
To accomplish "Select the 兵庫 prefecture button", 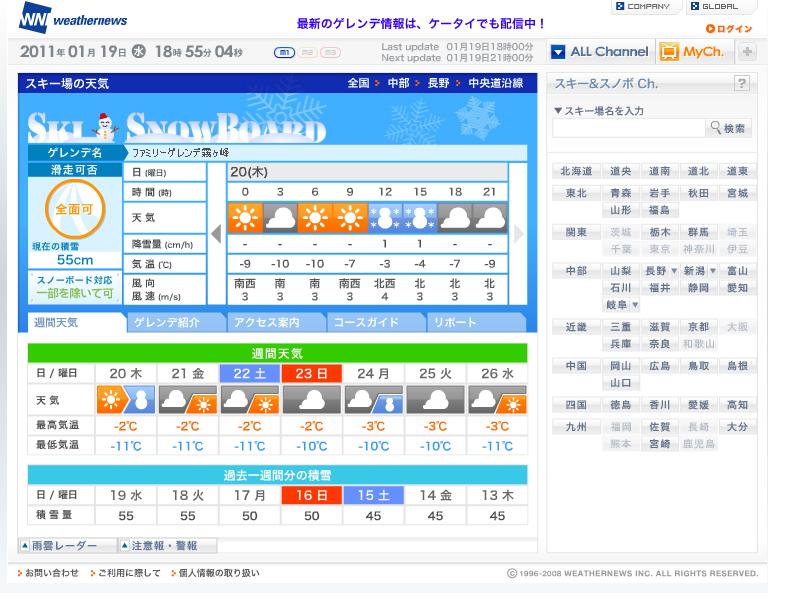I will (620, 344).
